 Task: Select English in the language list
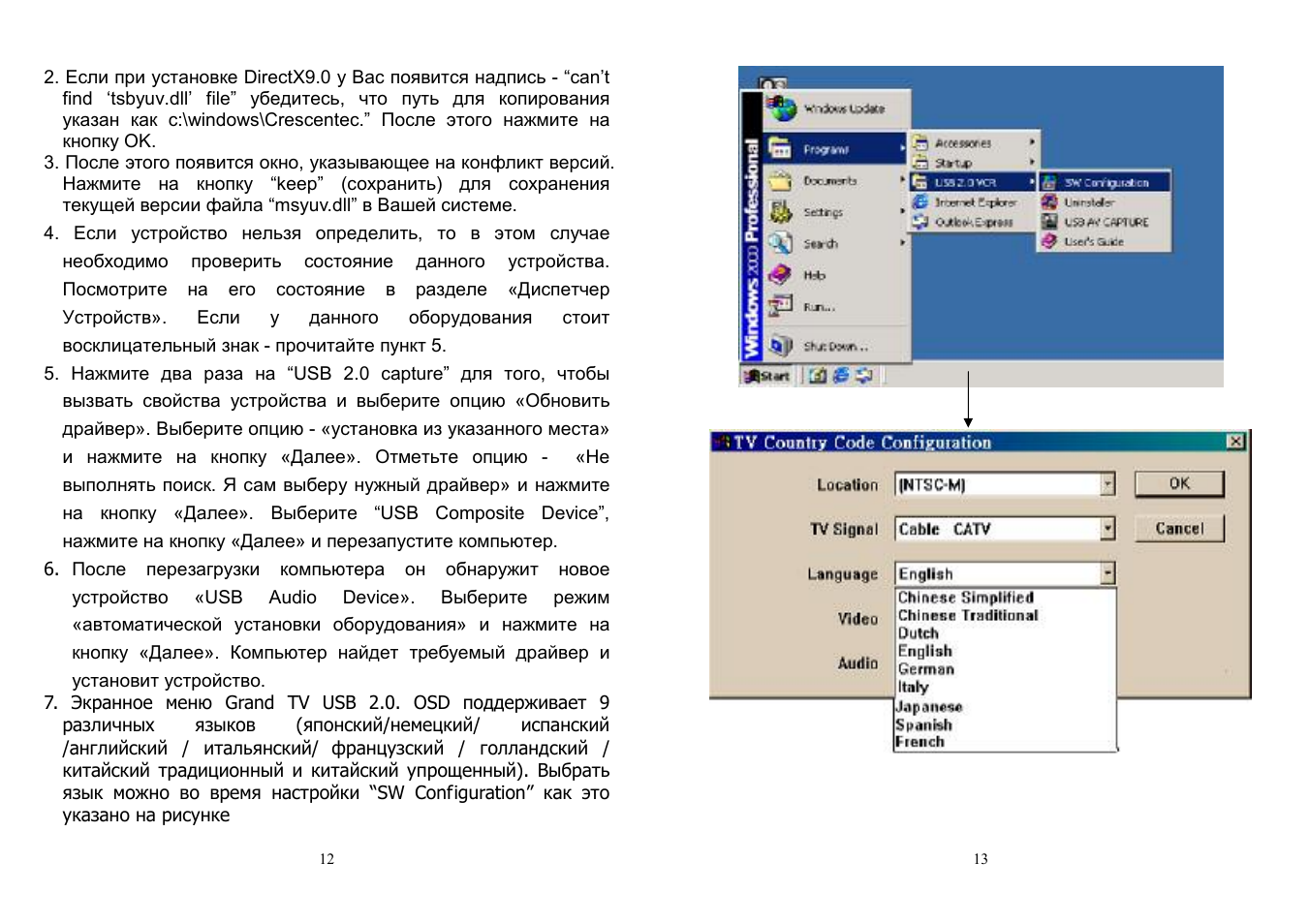point(1006,651)
